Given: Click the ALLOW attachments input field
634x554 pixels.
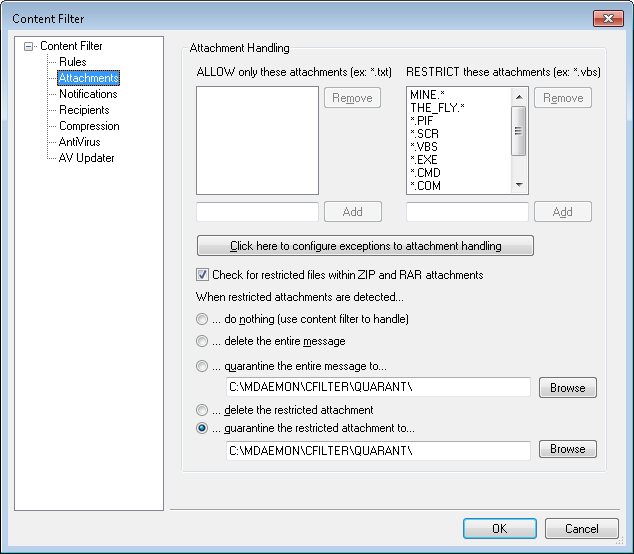Looking at the screenshot, I should [257, 212].
